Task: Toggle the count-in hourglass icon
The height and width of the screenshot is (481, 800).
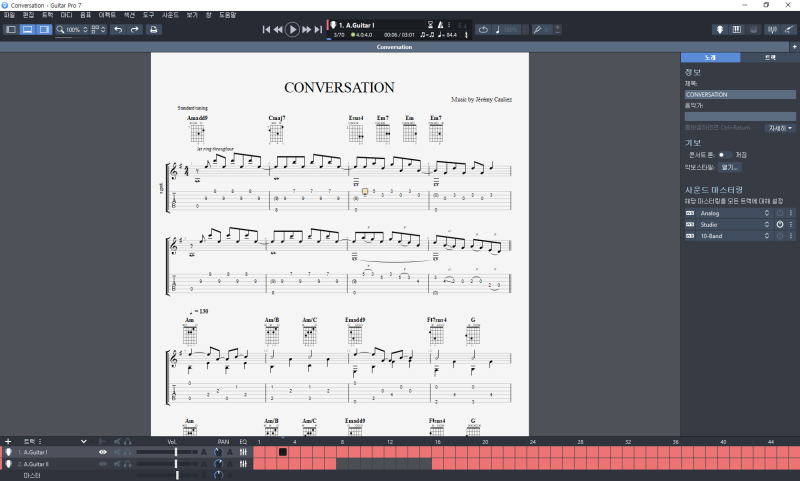Action: tap(430, 24)
